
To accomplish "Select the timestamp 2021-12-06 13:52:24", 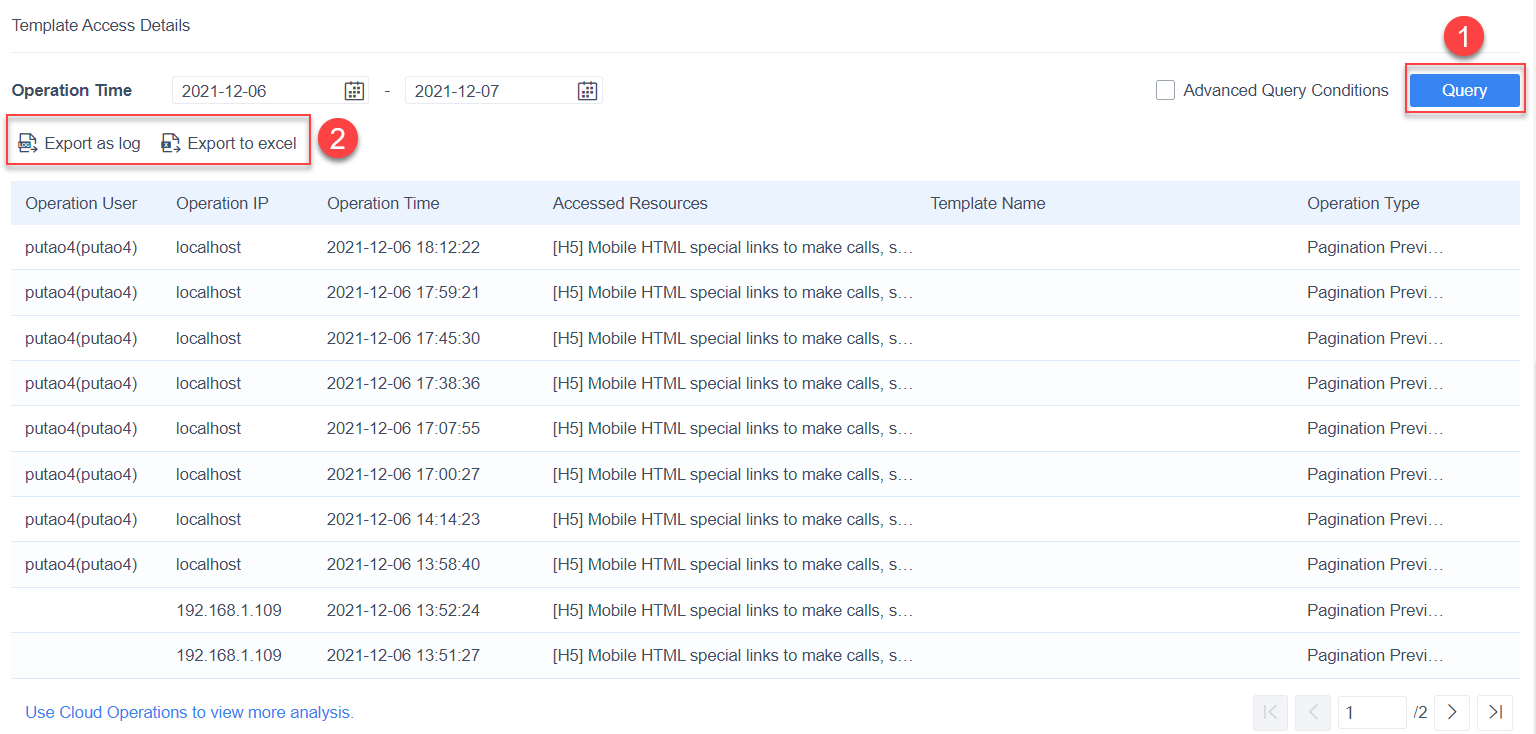I will click(403, 610).
